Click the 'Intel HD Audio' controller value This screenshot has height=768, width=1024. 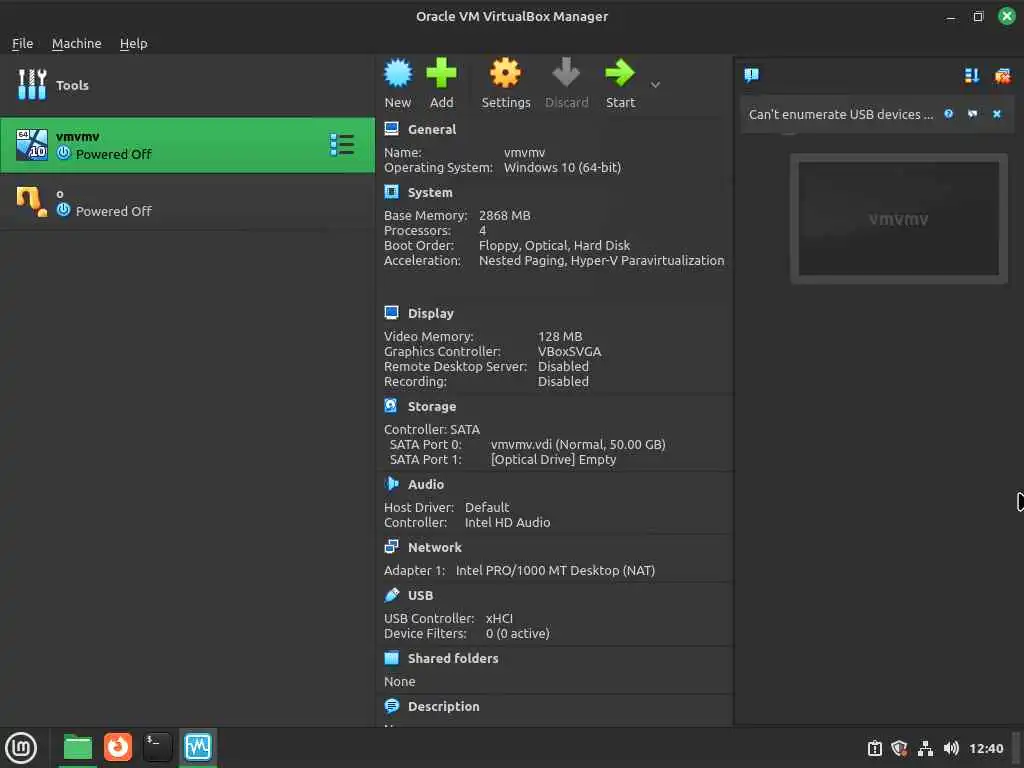coord(507,522)
